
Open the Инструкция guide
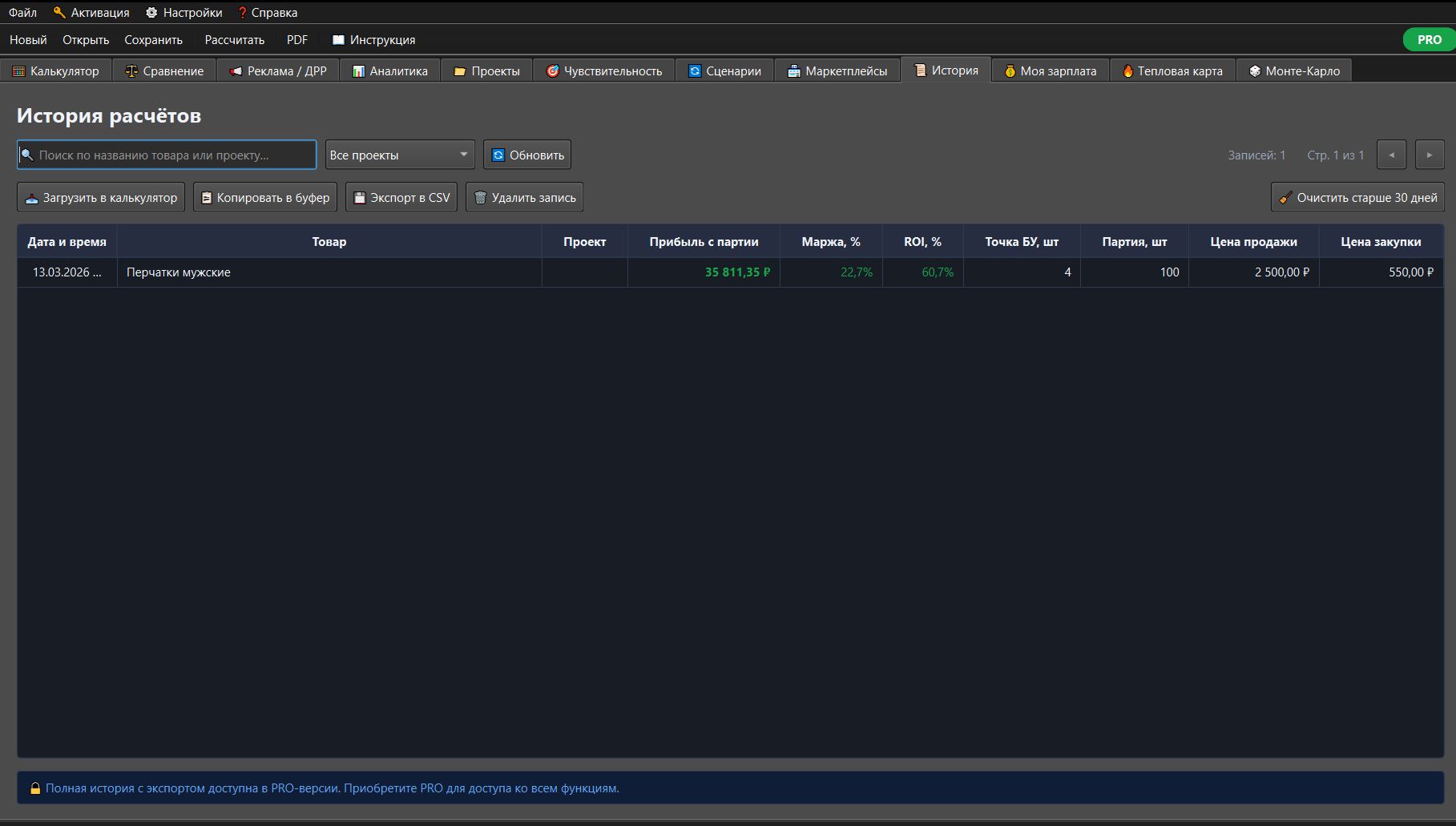pyautogui.click(x=373, y=39)
